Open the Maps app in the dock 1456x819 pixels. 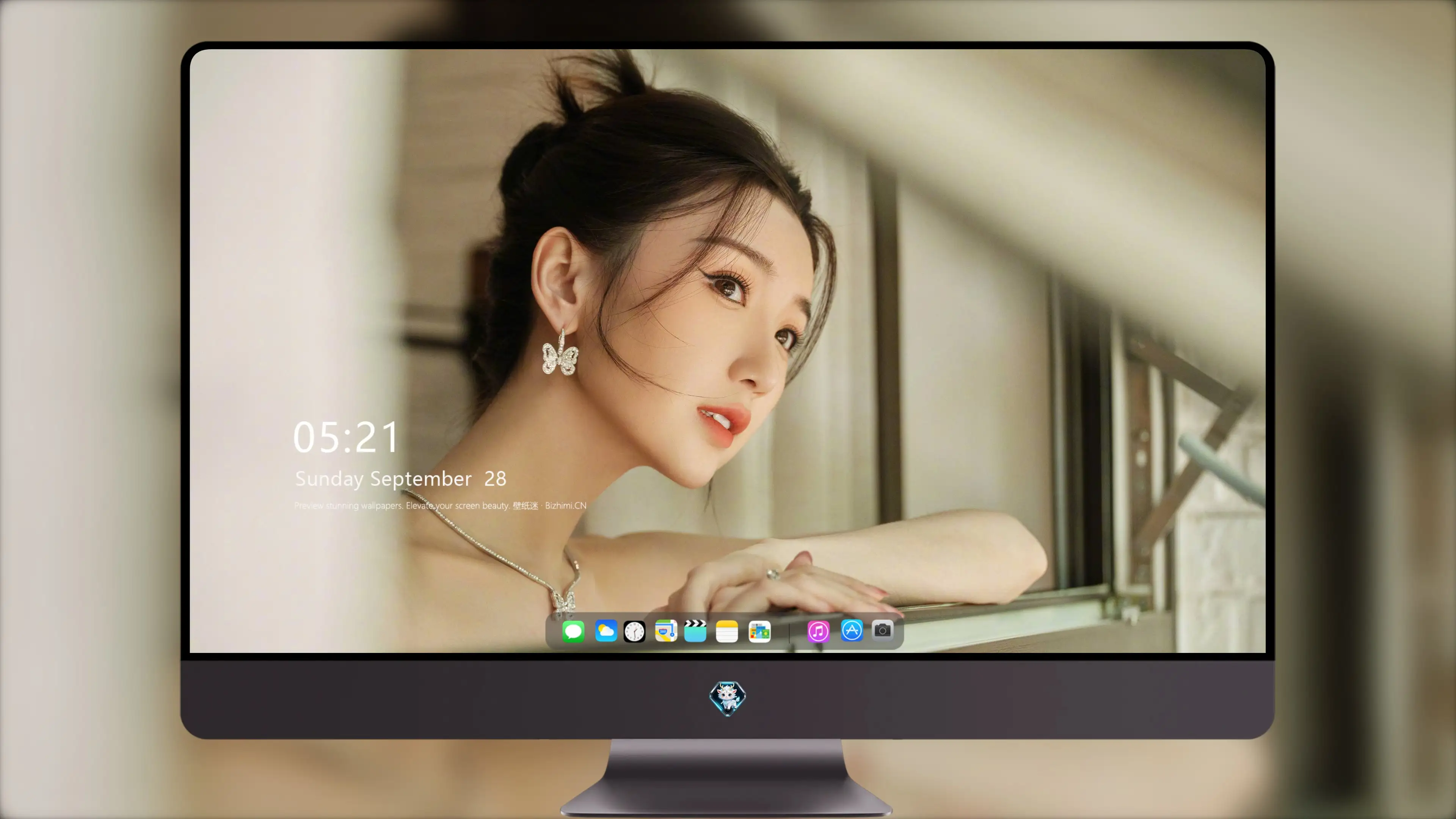[x=666, y=631]
